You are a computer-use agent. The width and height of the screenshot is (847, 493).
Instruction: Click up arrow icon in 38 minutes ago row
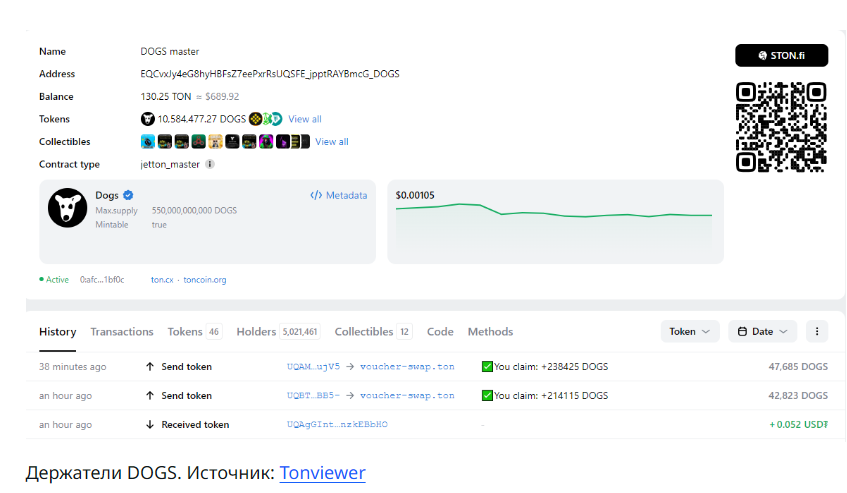[150, 367]
